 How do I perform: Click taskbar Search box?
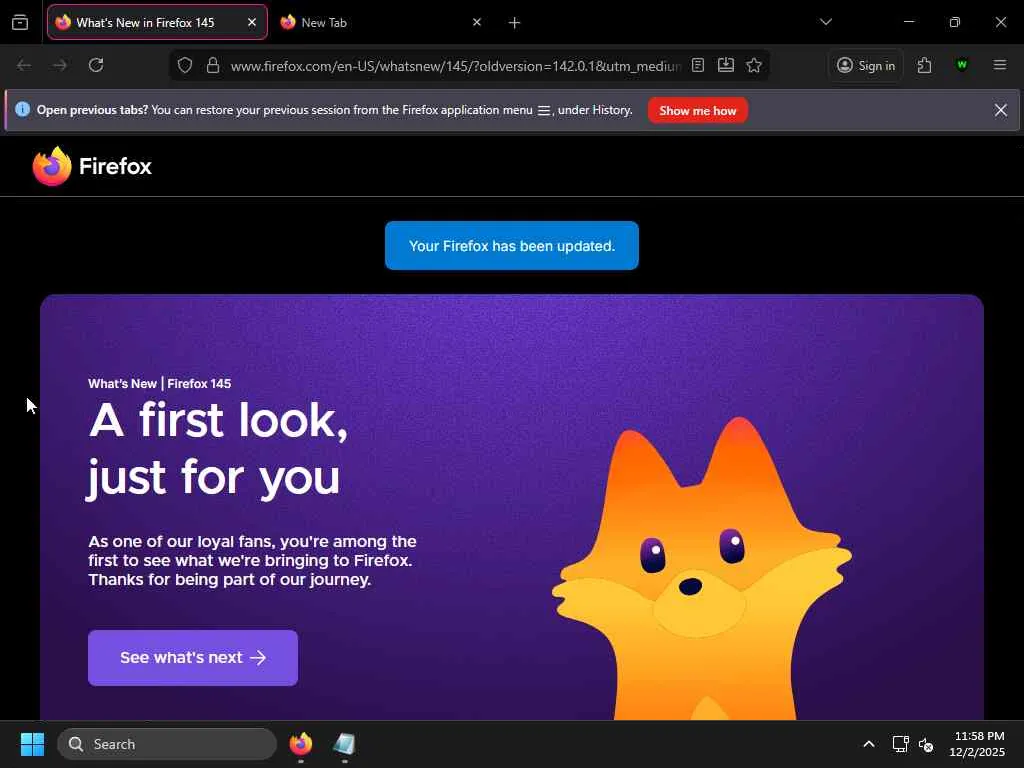click(x=167, y=744)
